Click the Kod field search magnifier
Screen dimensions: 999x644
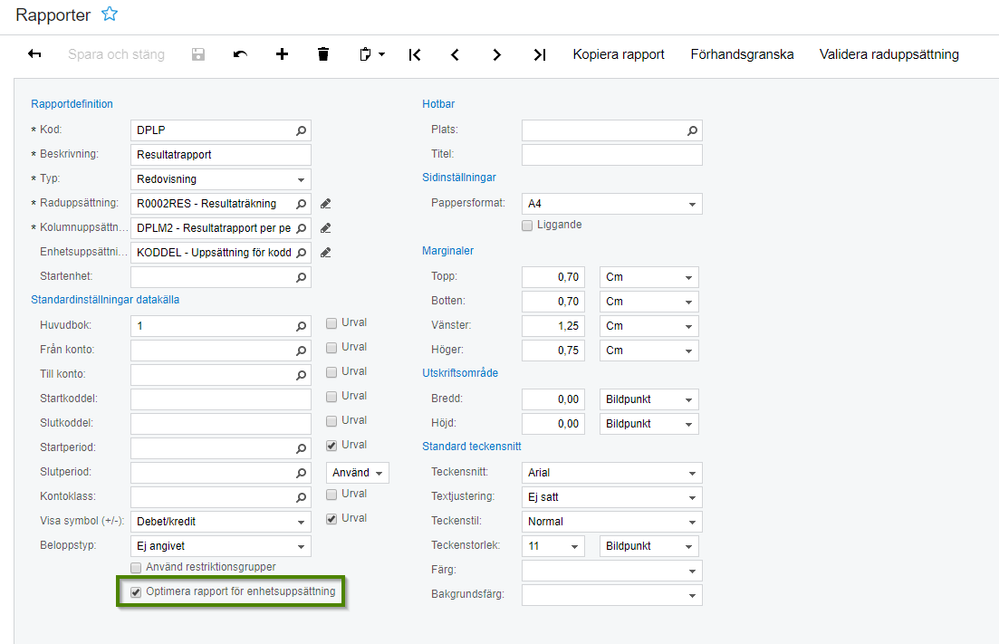click(301, 130)
